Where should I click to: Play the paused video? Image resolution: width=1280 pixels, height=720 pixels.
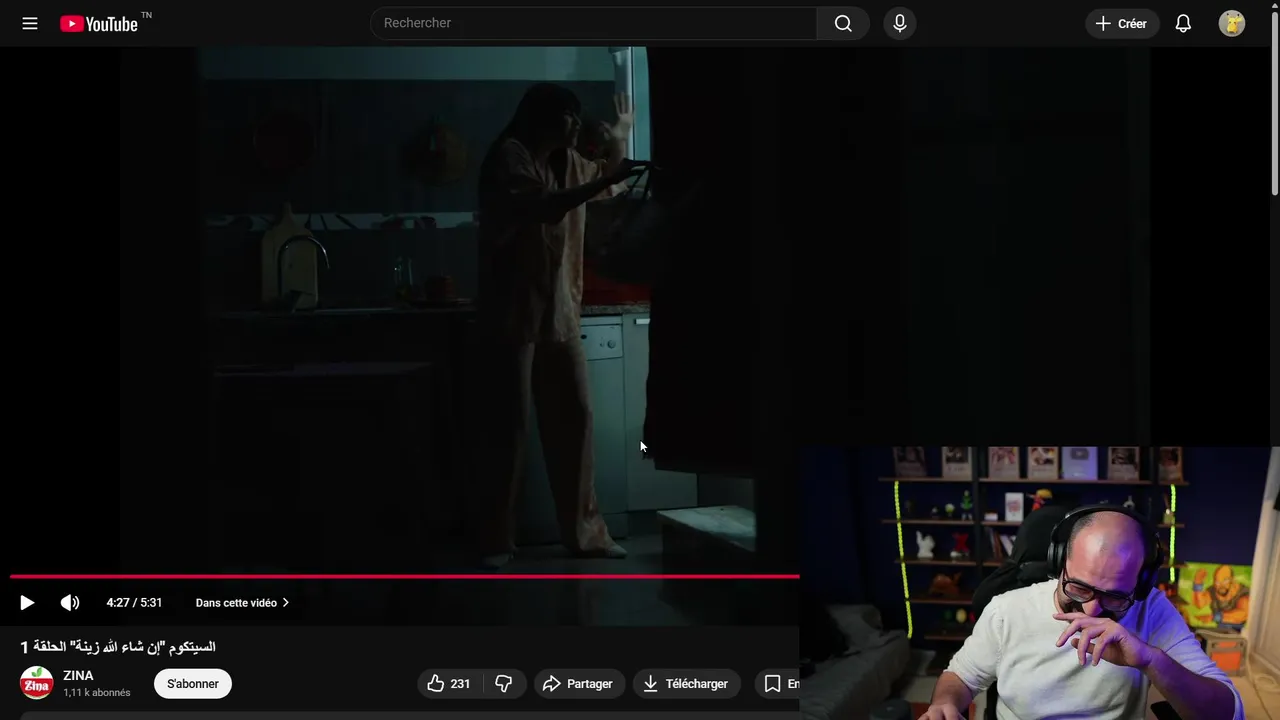[27, 602]
